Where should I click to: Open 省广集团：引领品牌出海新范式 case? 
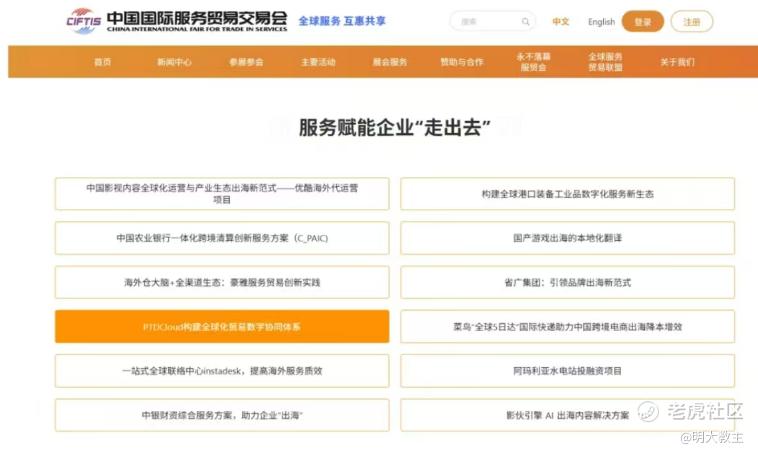pos(568,282)
